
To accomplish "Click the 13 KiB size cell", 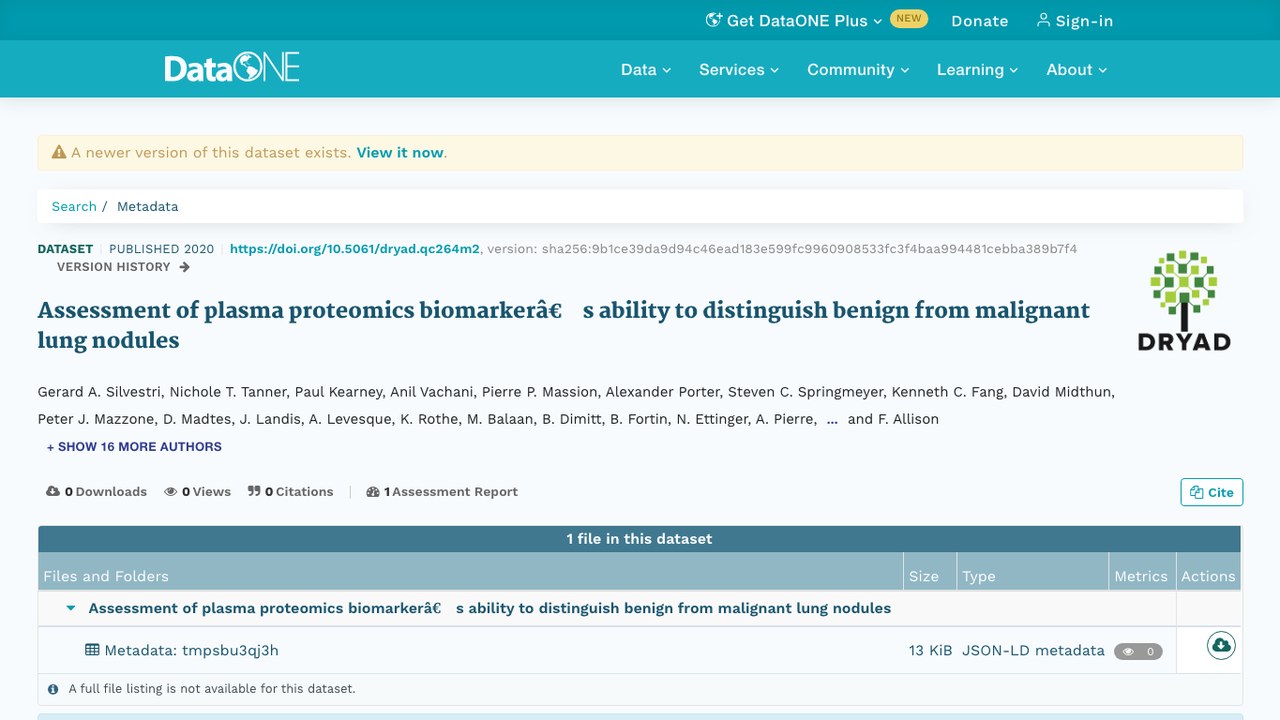I will 931,651.
